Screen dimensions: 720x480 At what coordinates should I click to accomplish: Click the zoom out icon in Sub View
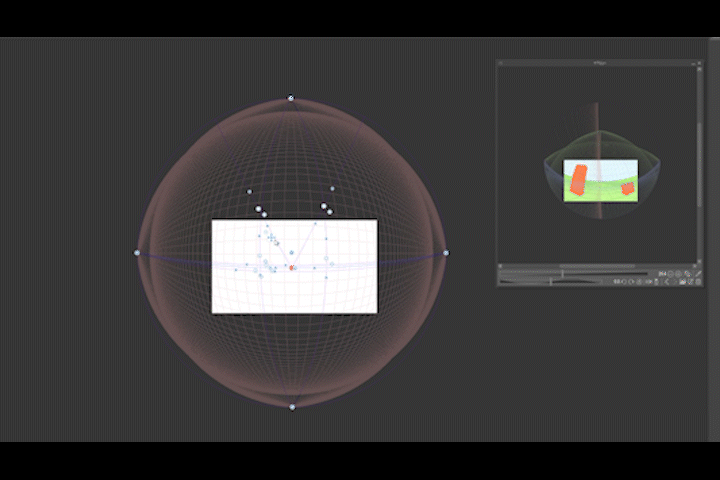pyautogui.click(x=670, y=274)
